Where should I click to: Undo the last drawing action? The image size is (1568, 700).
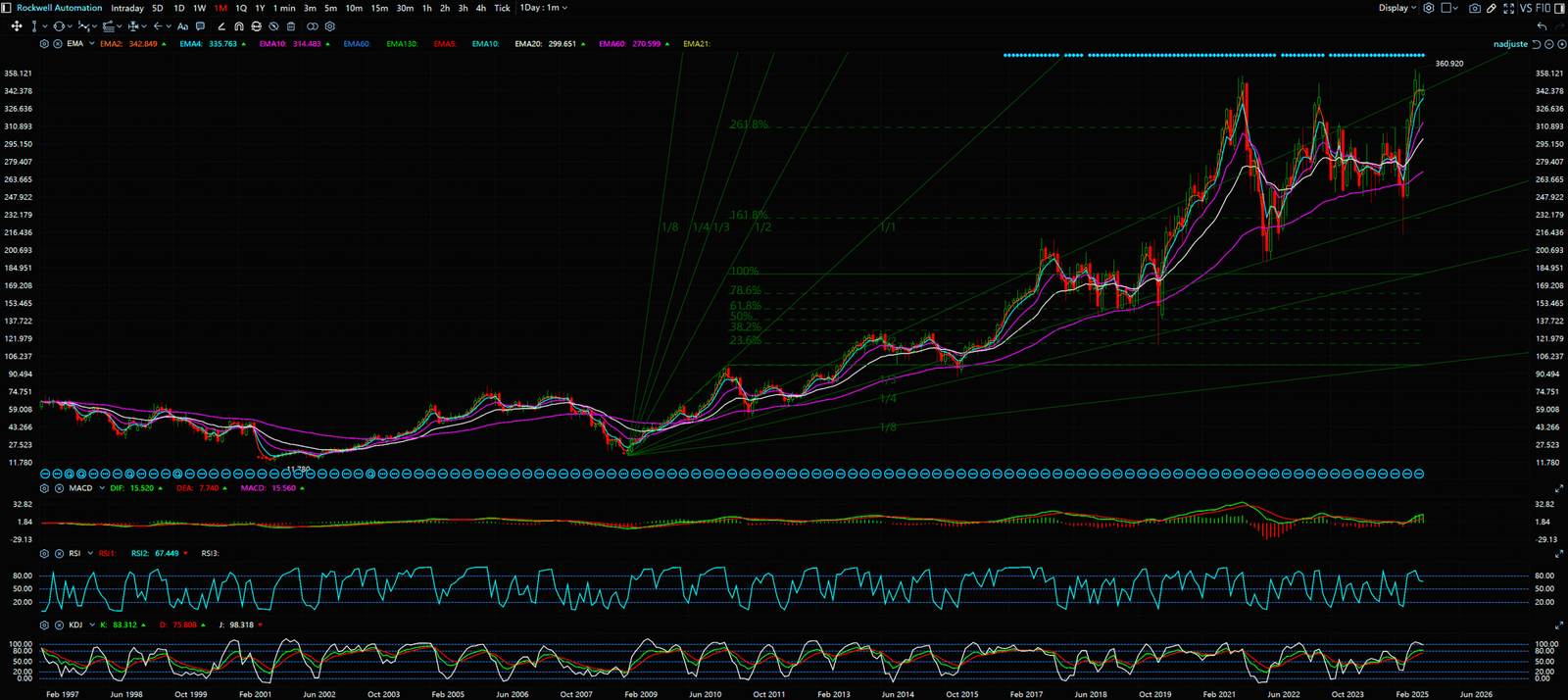(x=1542, y=26)
